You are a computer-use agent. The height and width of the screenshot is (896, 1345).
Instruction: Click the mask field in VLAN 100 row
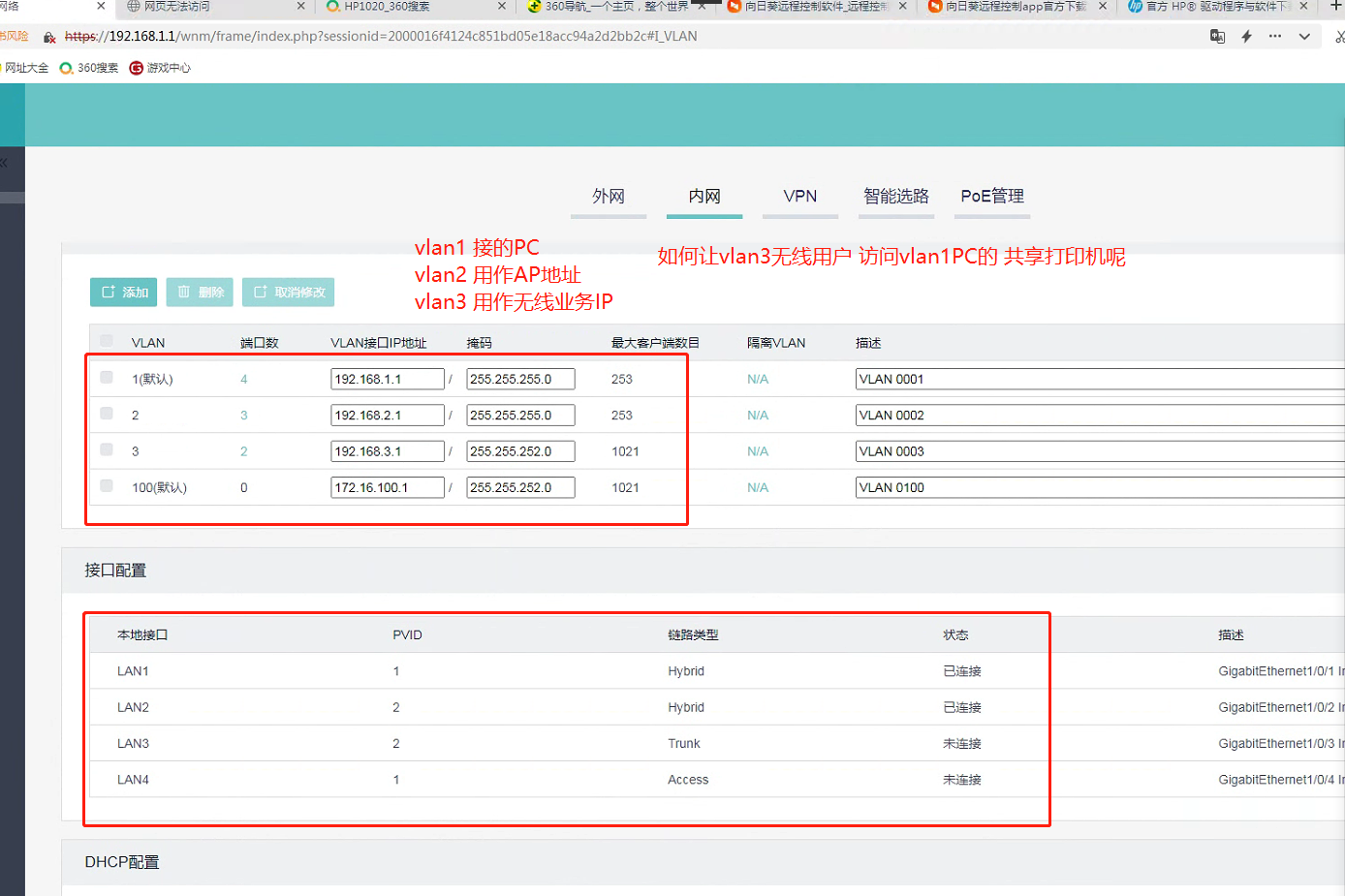[520, 487]
